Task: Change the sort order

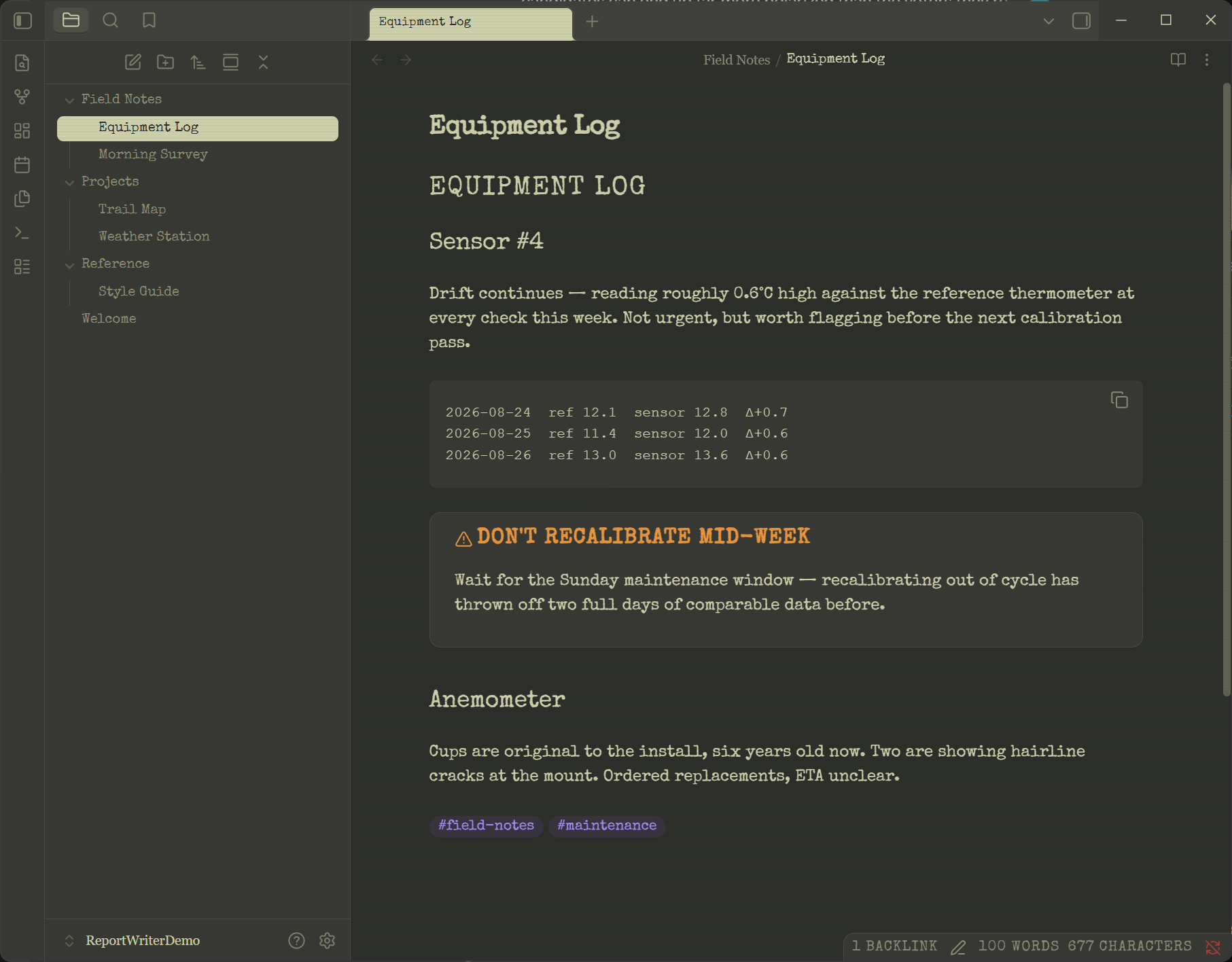Action: click(198, 63)
